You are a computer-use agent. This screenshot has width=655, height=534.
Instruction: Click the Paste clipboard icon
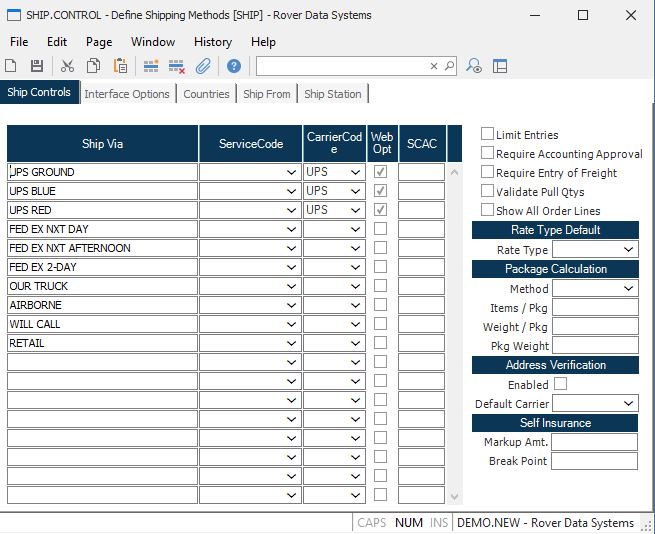(120, 66)
